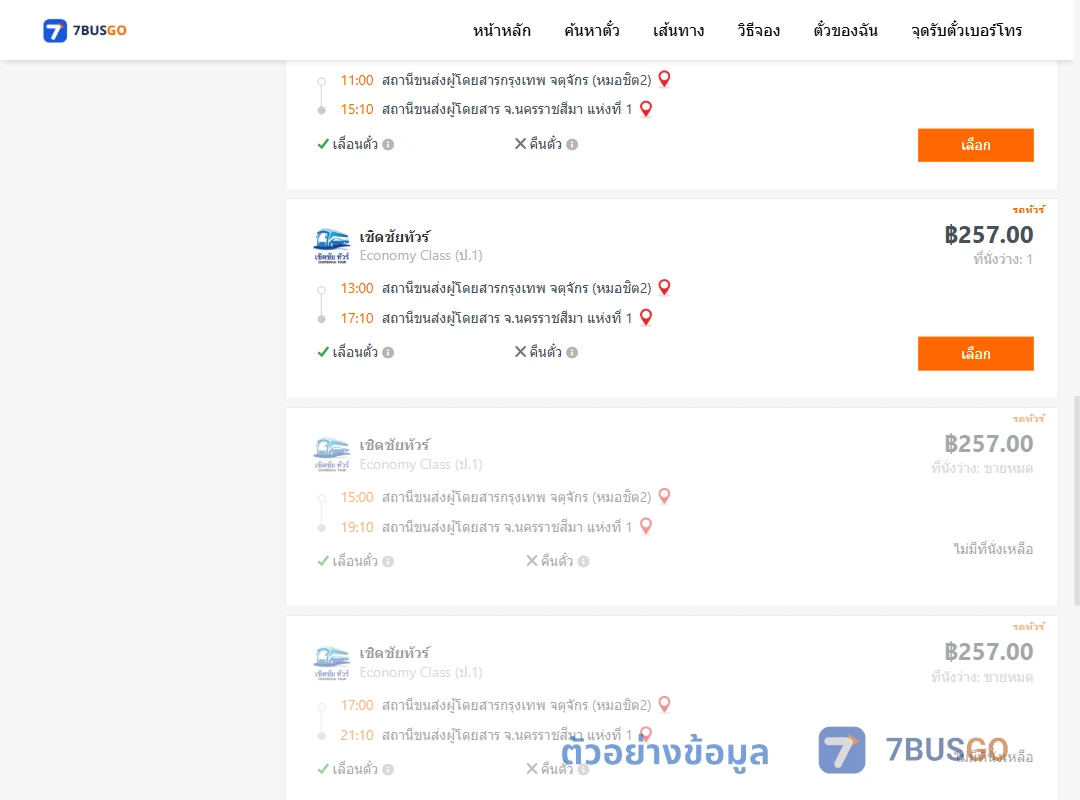Click info icon beside เลื่อนตั๋ว in 11:00 trip

coord(388,145)
